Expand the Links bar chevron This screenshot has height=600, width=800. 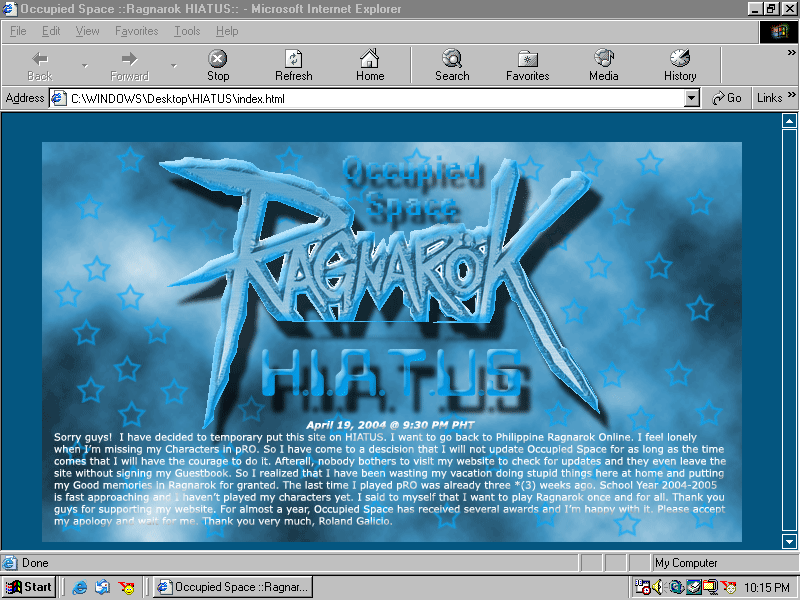791,95
